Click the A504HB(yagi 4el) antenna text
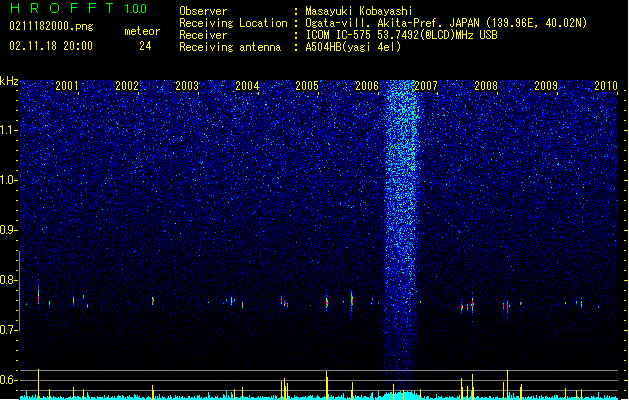 point(353,47)
